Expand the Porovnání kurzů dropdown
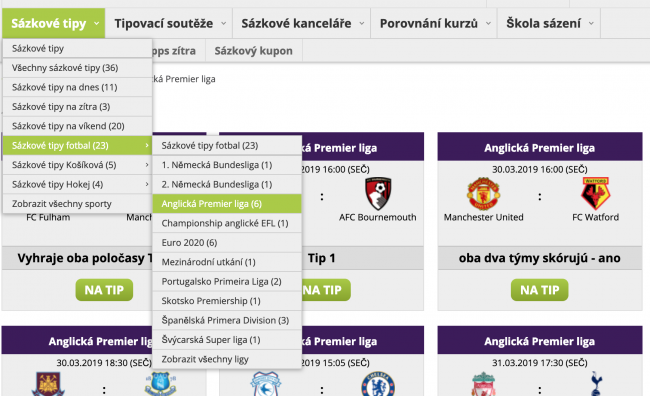This screenshot has height=396, width=650. point(488,24)
